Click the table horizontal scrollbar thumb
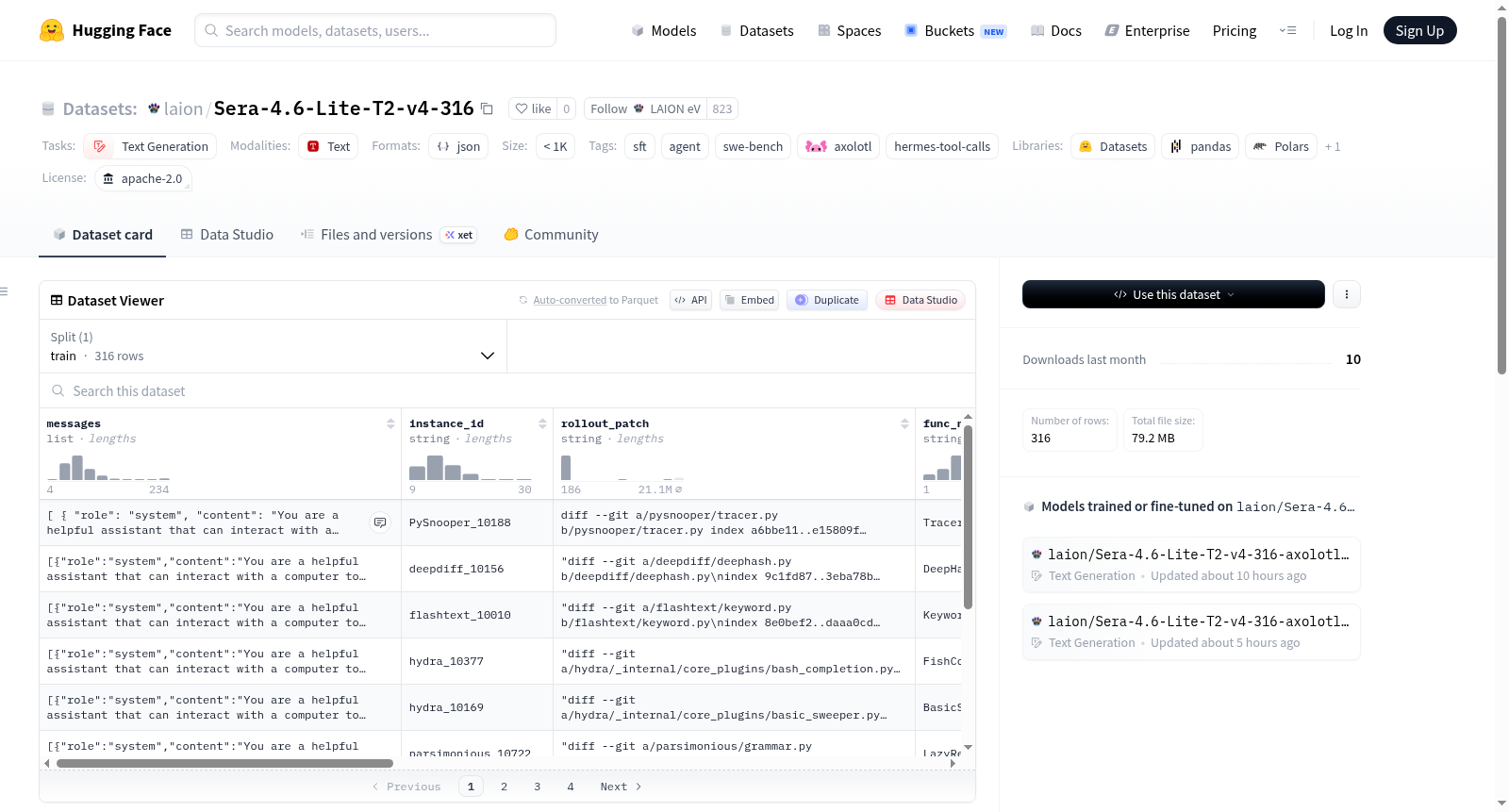The image size is (1509, 812). tap(224, 763)
